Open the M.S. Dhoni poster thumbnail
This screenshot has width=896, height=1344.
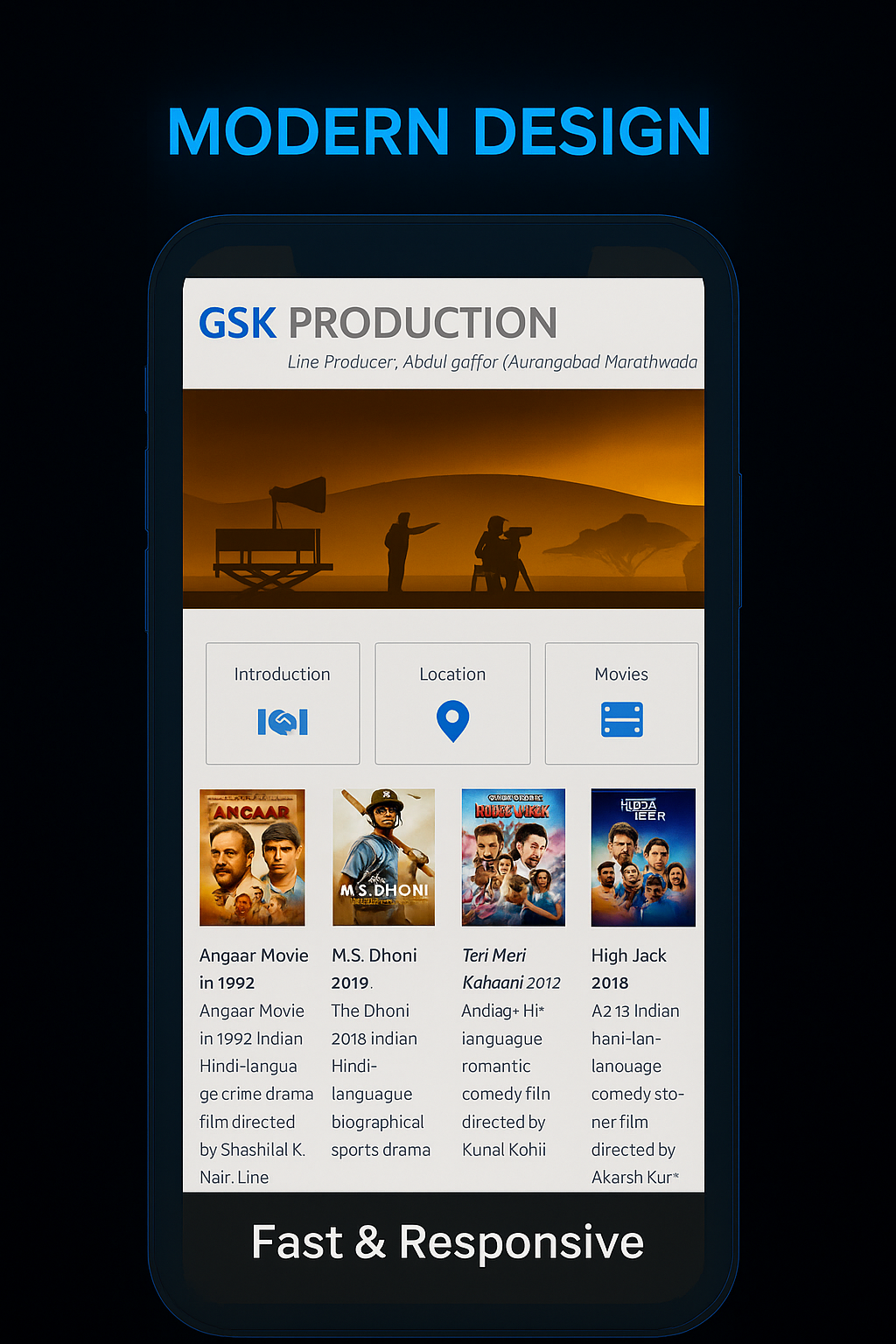[x=383, y=857]
